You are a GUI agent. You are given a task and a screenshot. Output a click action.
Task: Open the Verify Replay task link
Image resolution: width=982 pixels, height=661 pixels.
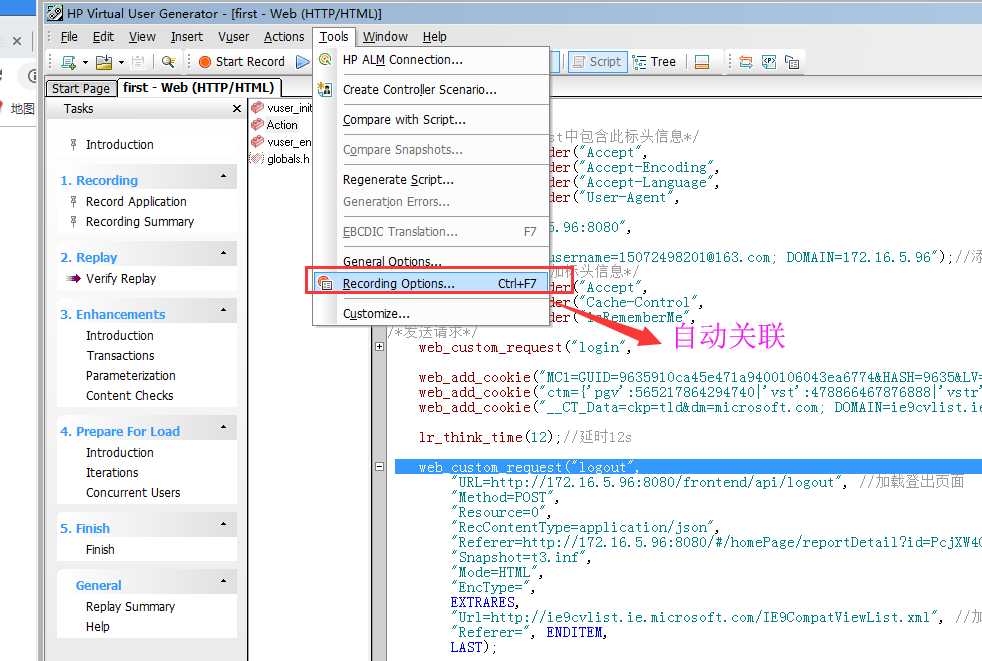pyautogui.click(x=121, y=278)
